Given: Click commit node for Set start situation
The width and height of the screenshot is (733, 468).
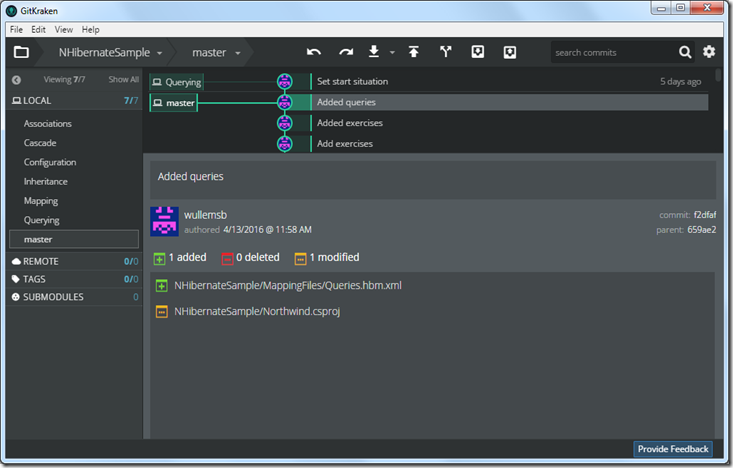Looking at the screenshot, I should pyautogui.click(x=285, y=81).
